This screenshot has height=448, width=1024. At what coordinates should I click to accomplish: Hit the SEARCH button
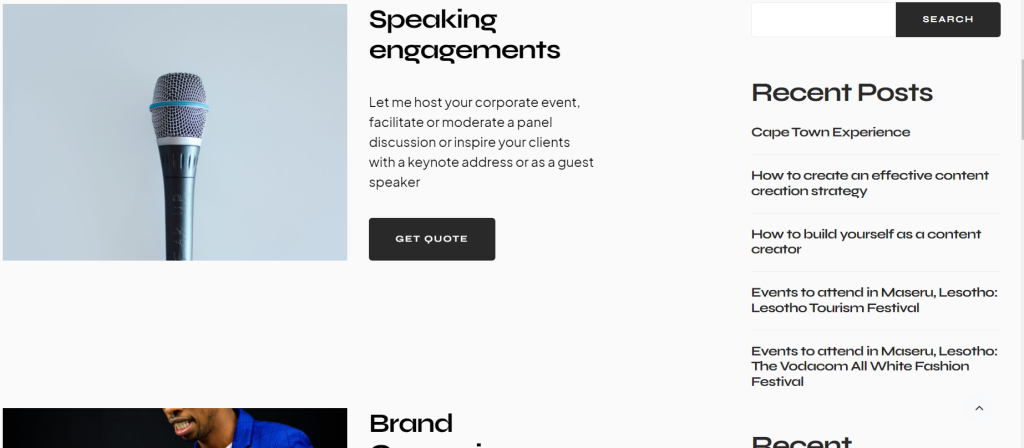pos(948,20)
